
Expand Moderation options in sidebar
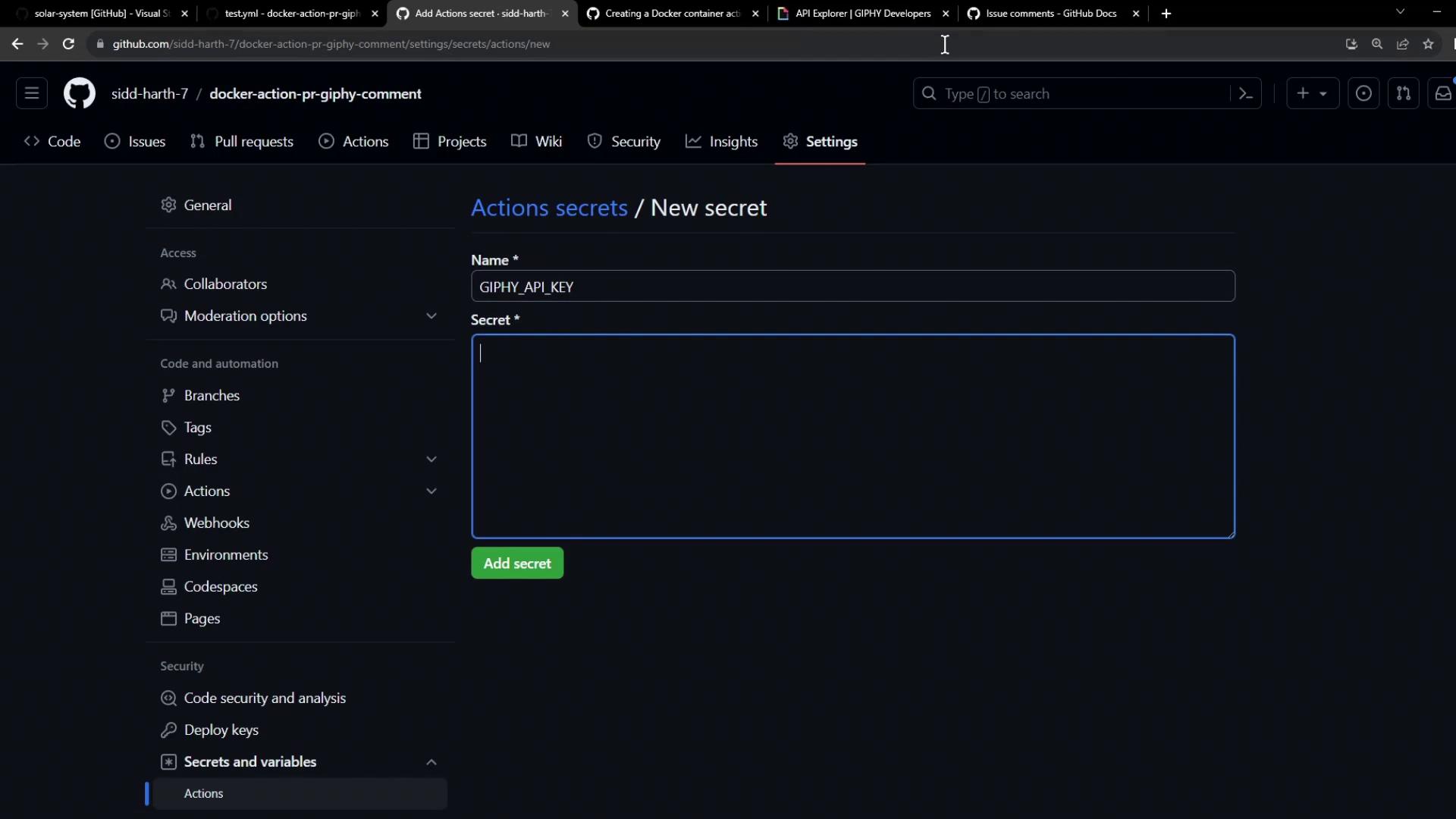[431, 315]
